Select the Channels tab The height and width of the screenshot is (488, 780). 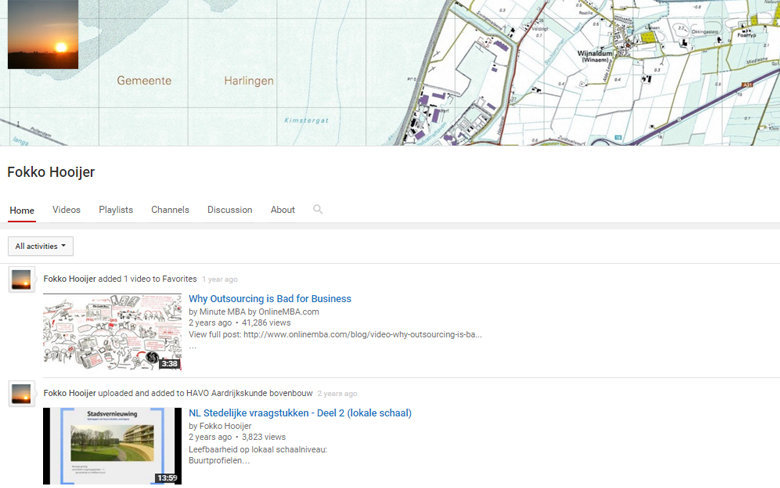(170, 209)
